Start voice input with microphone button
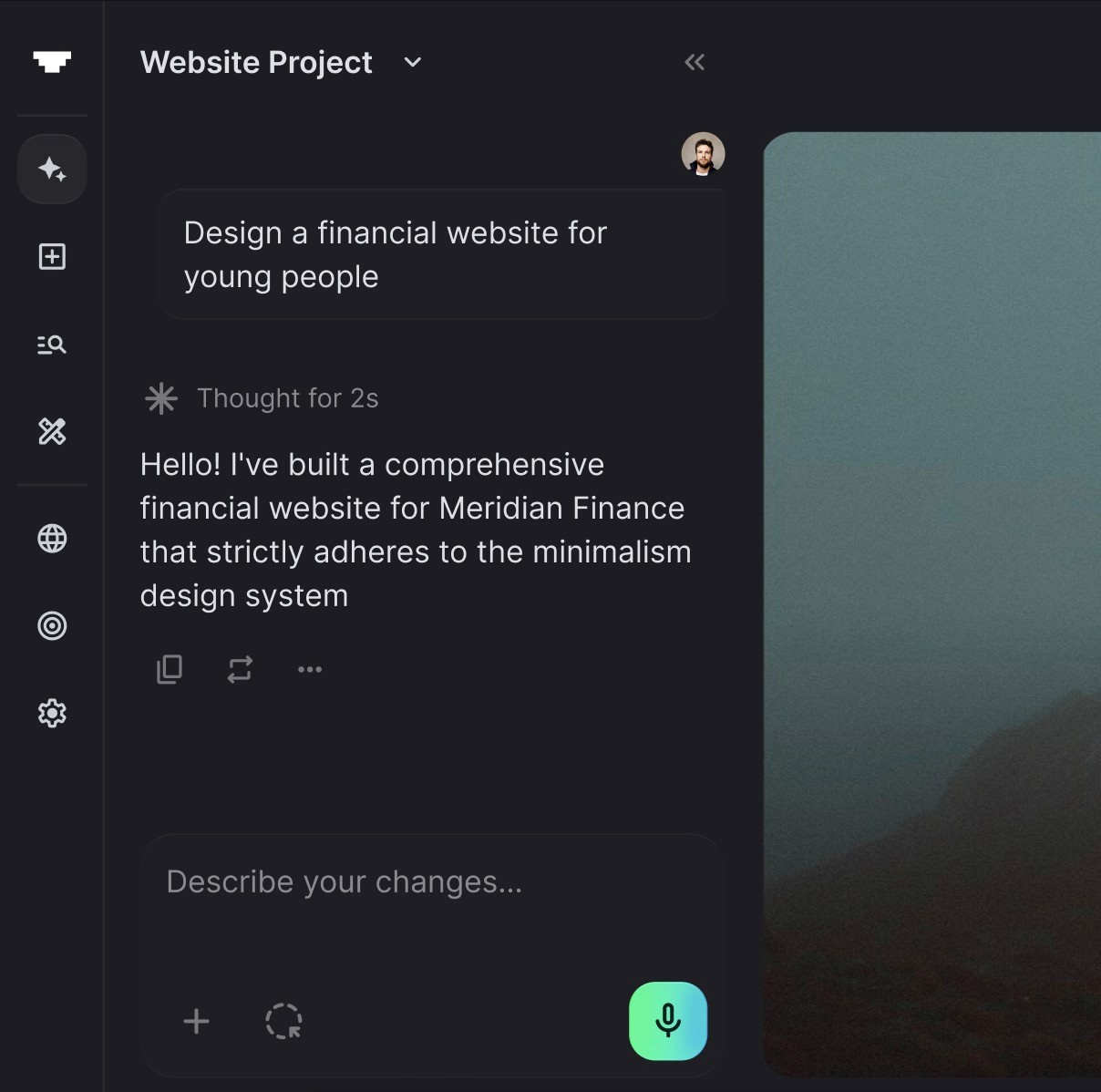Screen dimensions: 1101x1092 pyautogui.click(x=668, y=1021)
